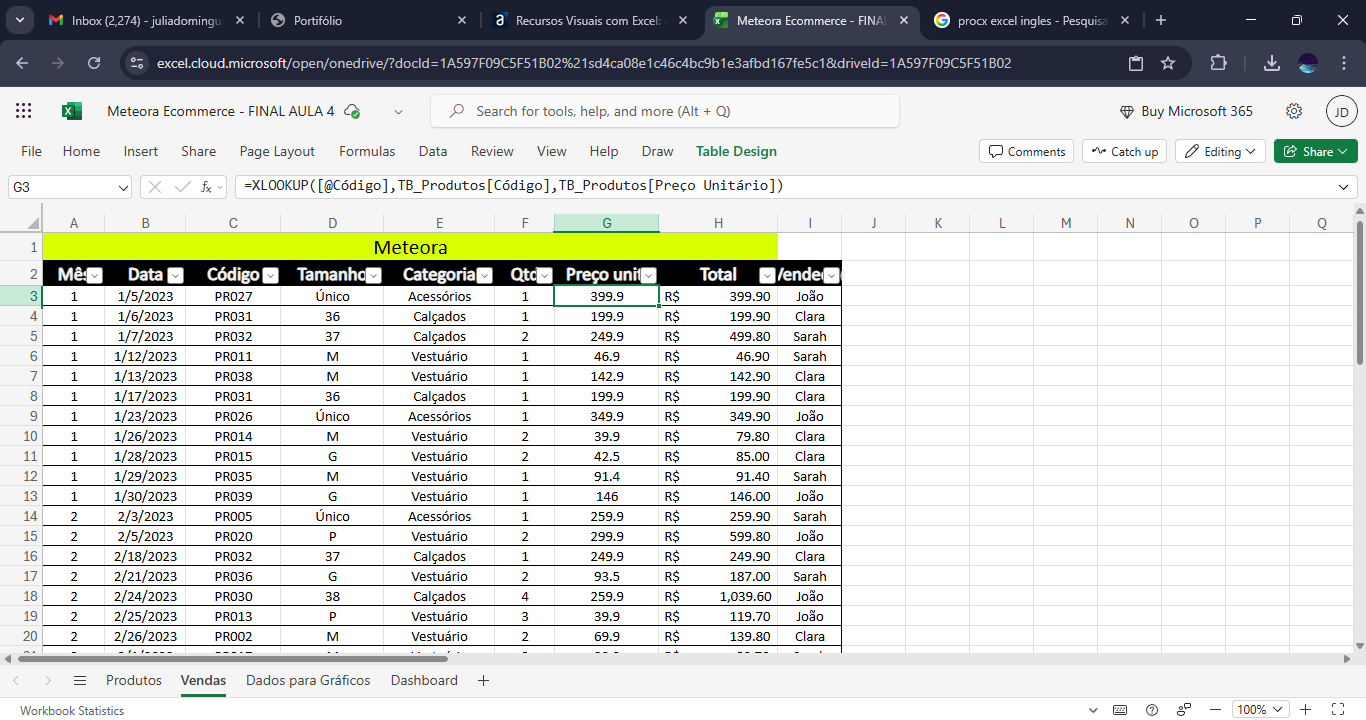Open Excel settings gear icon

1294,111
